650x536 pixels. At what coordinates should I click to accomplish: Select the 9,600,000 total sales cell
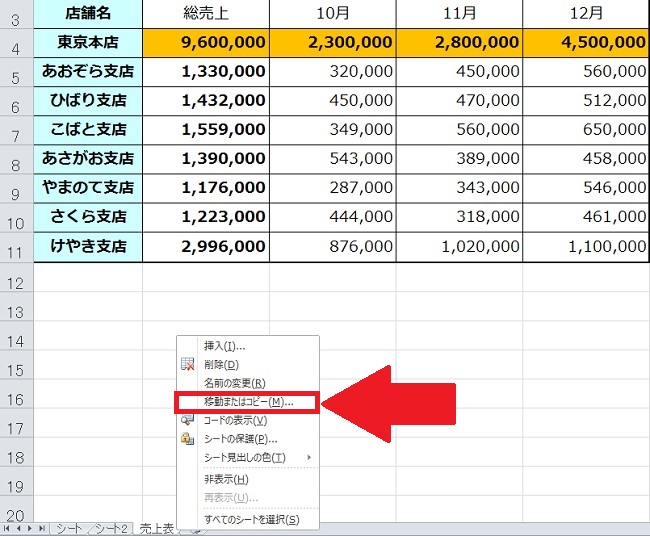coord(206,43)
